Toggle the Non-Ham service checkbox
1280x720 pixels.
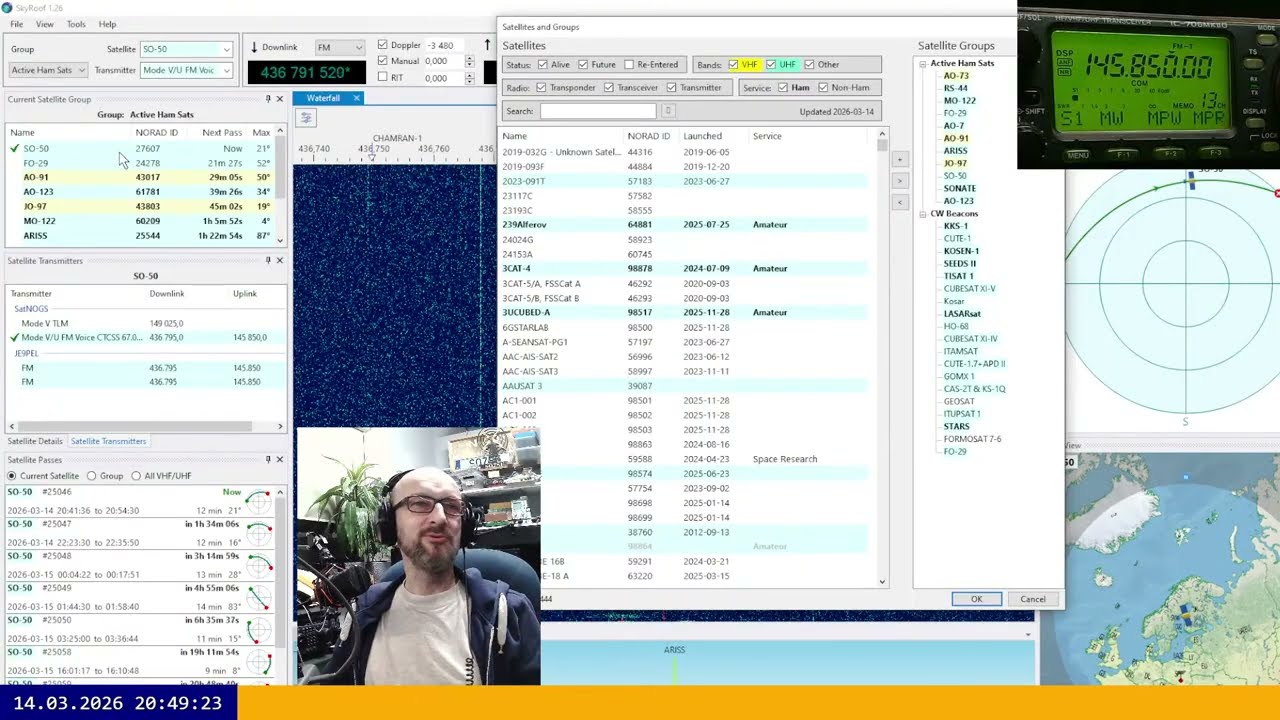tap(823, 88)
